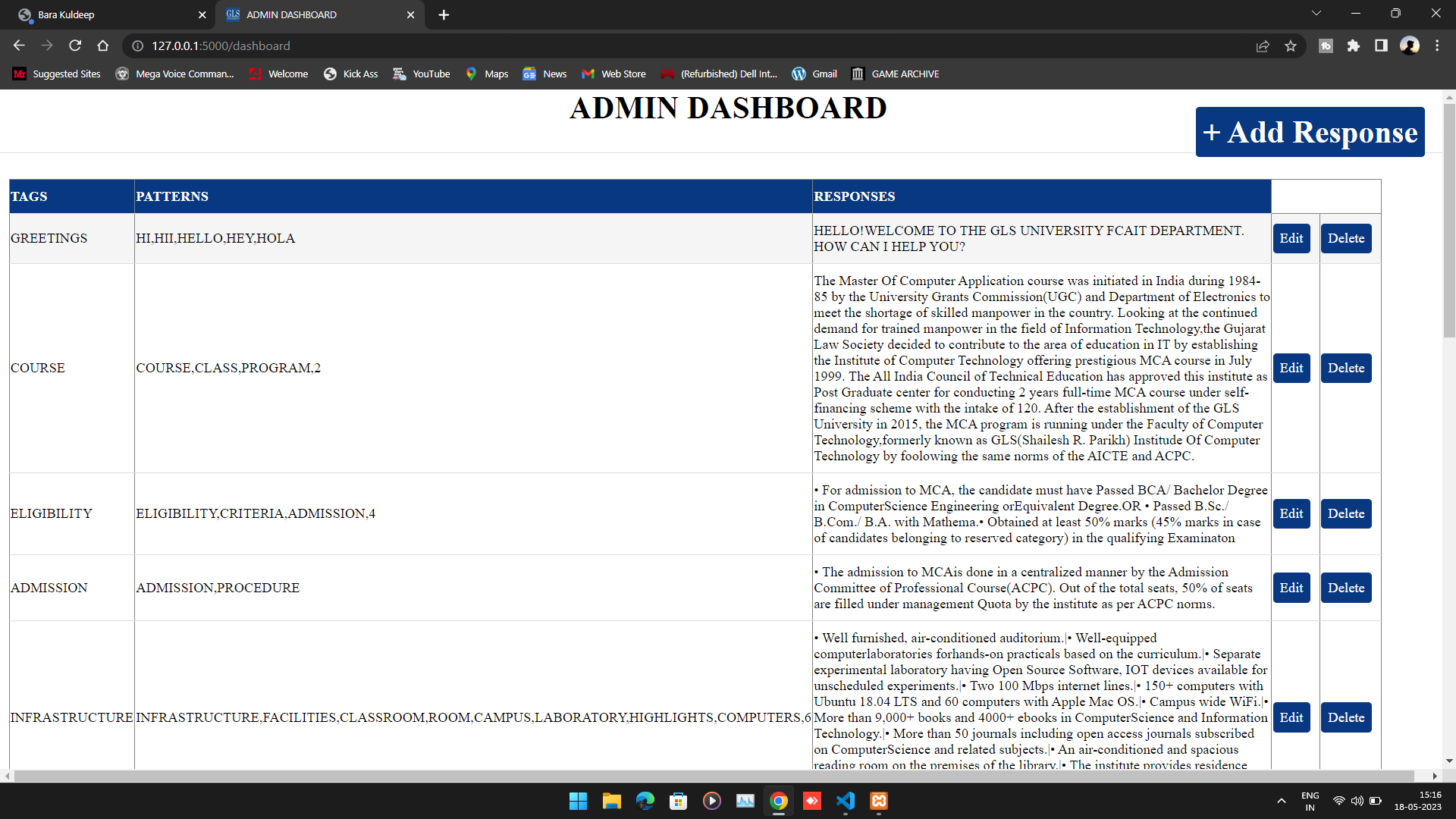Expand the tab search chevron
This screenshot has height=819, width=1456.
click(x=1316, y=14)
